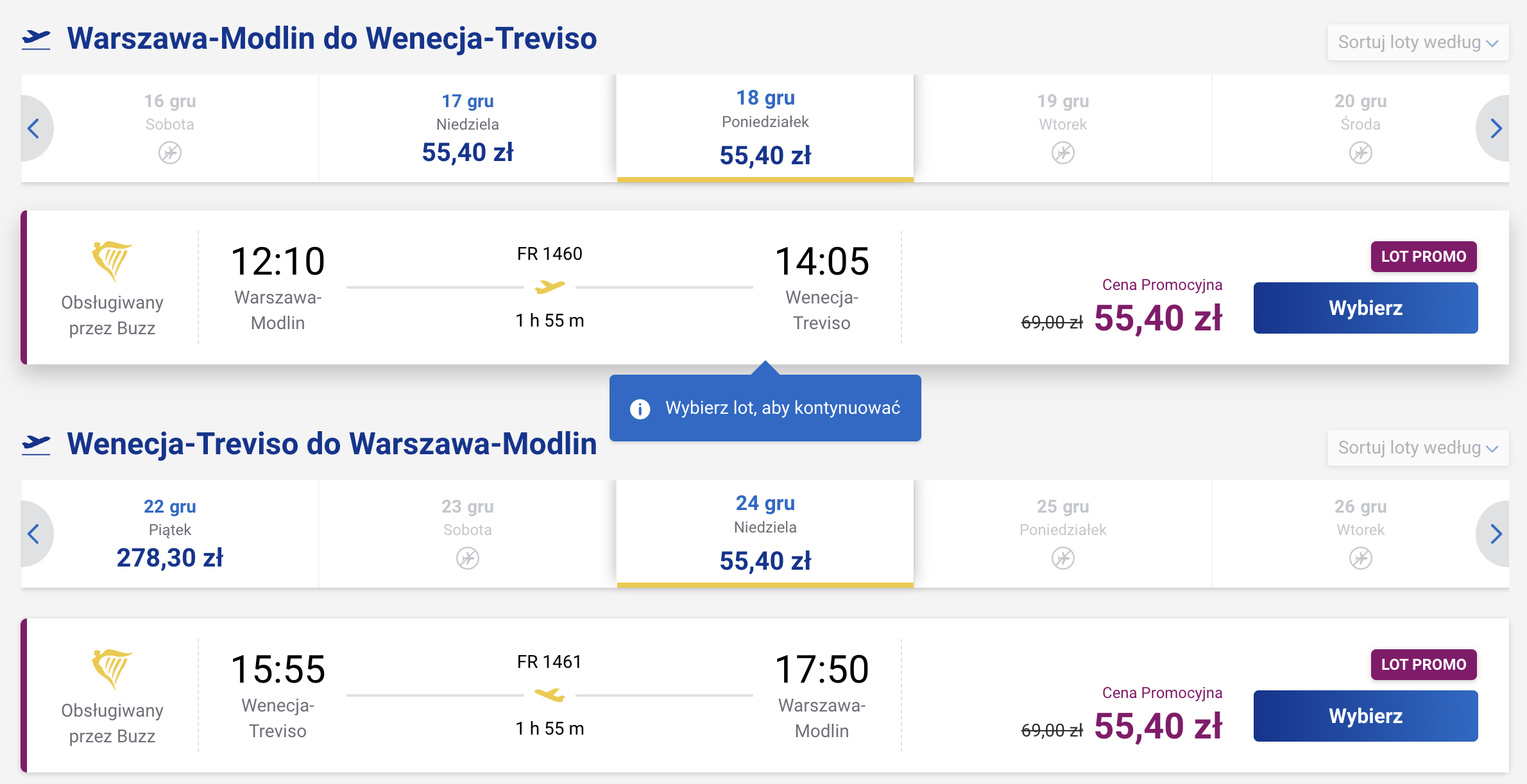Click Ryanair harp logo on flight FR 1461
Screen dimensions: 1527x784
pyautogui.click(x=112, y=669)
